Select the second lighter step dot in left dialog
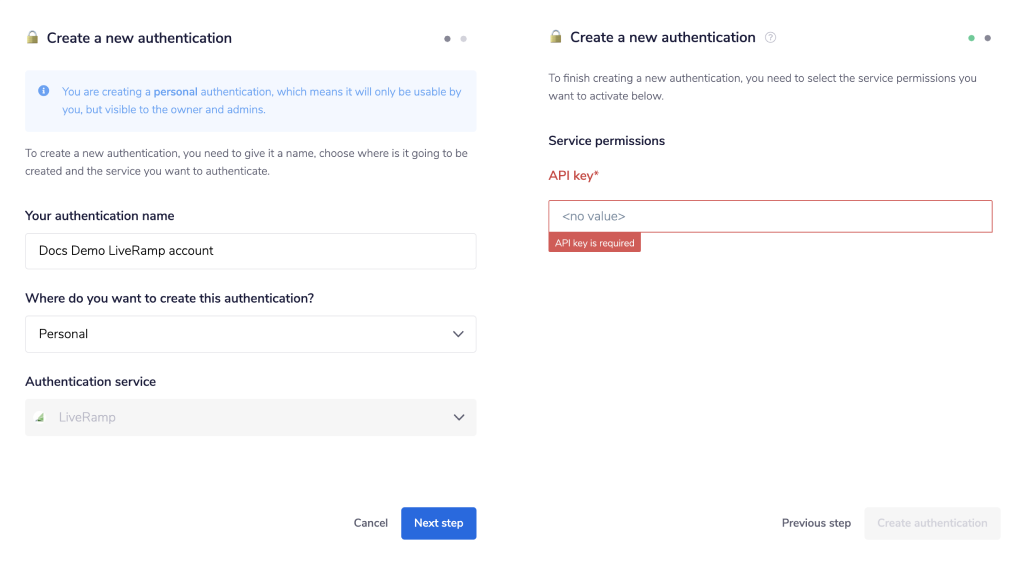This screenshot has width=1025, height=563. tap(463, 39)
